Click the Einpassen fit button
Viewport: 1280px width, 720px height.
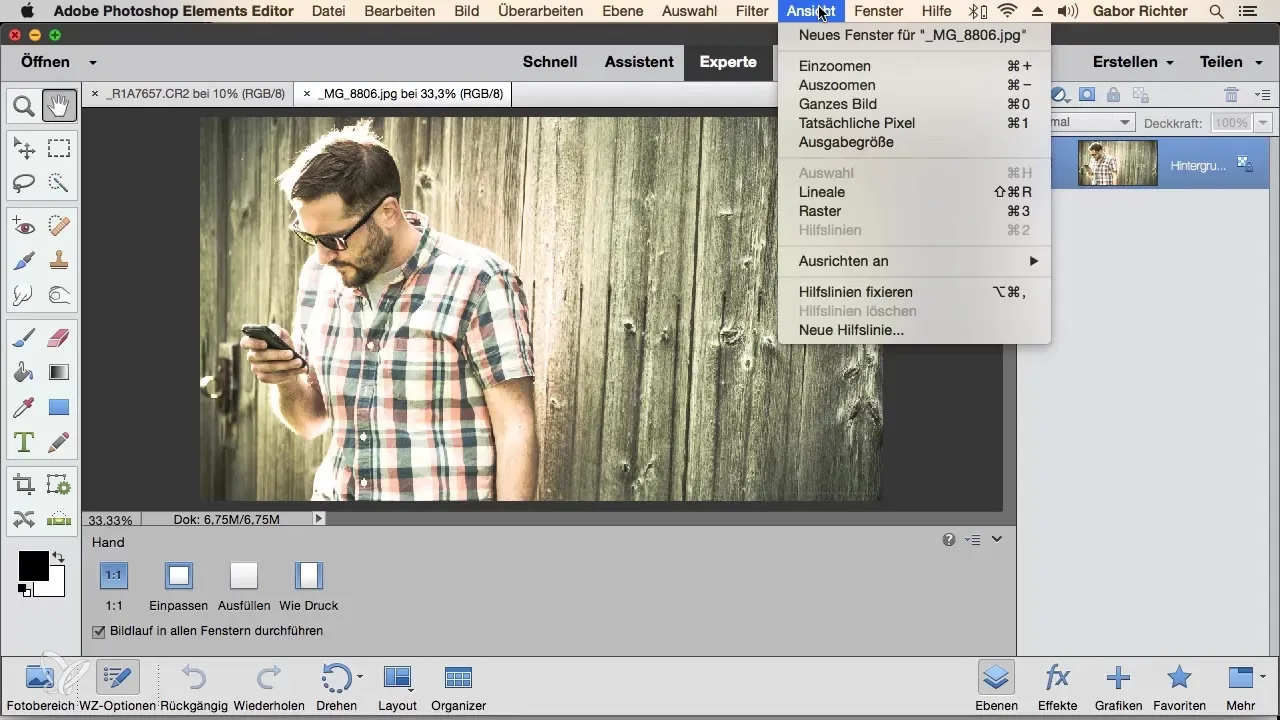point(178,576)
